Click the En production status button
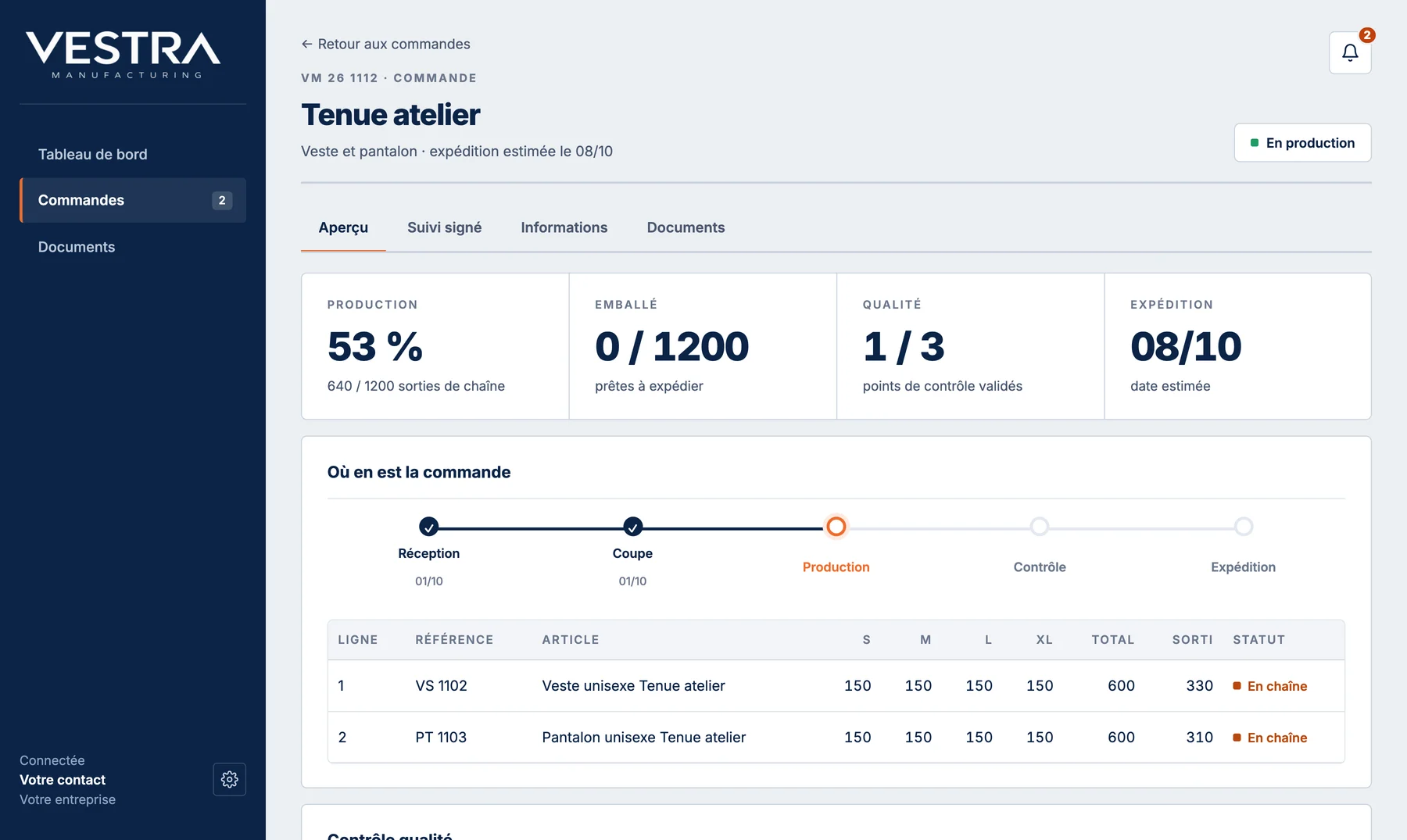The image size is (1407, 840). 1302,143
